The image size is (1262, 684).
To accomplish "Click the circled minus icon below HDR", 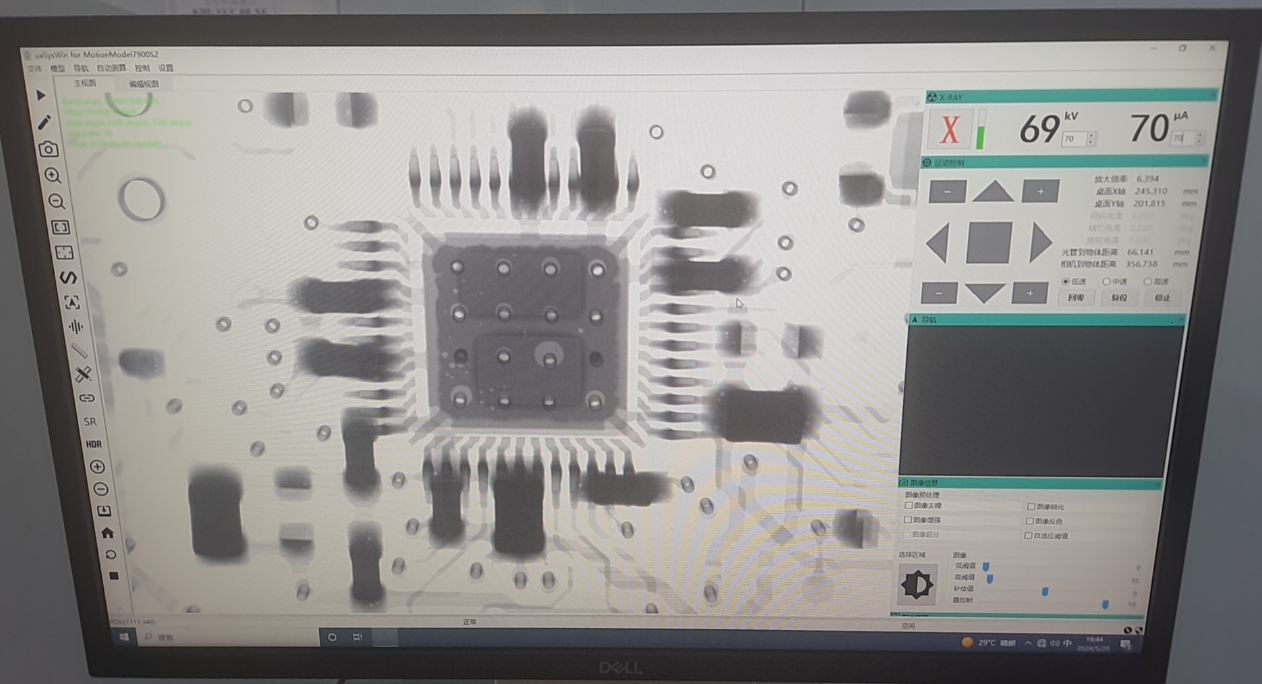I will coord(100,489).
